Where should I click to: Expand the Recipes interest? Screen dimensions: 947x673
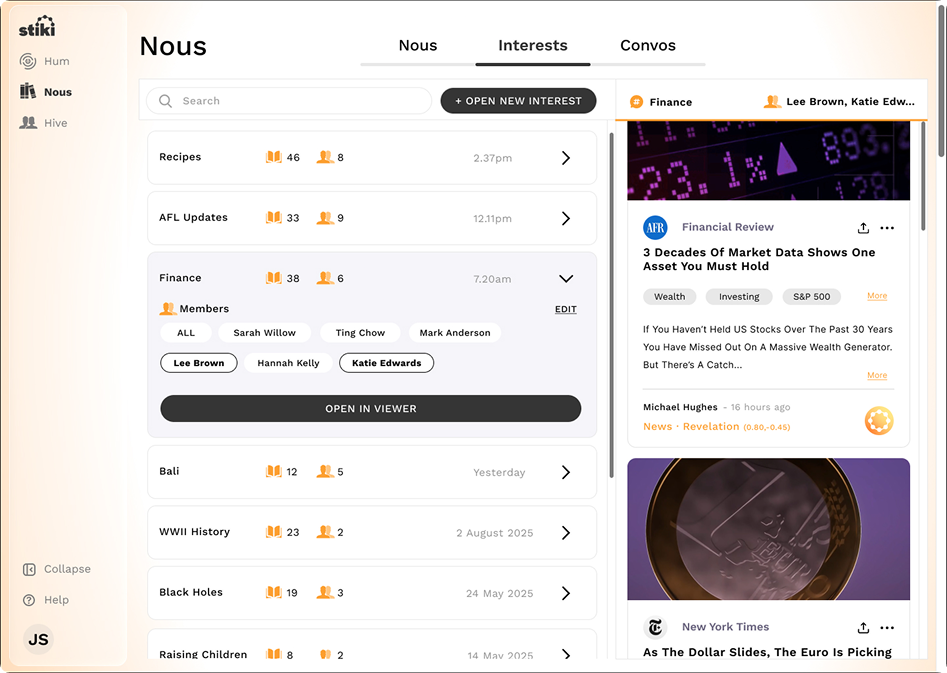pos(566,158)
